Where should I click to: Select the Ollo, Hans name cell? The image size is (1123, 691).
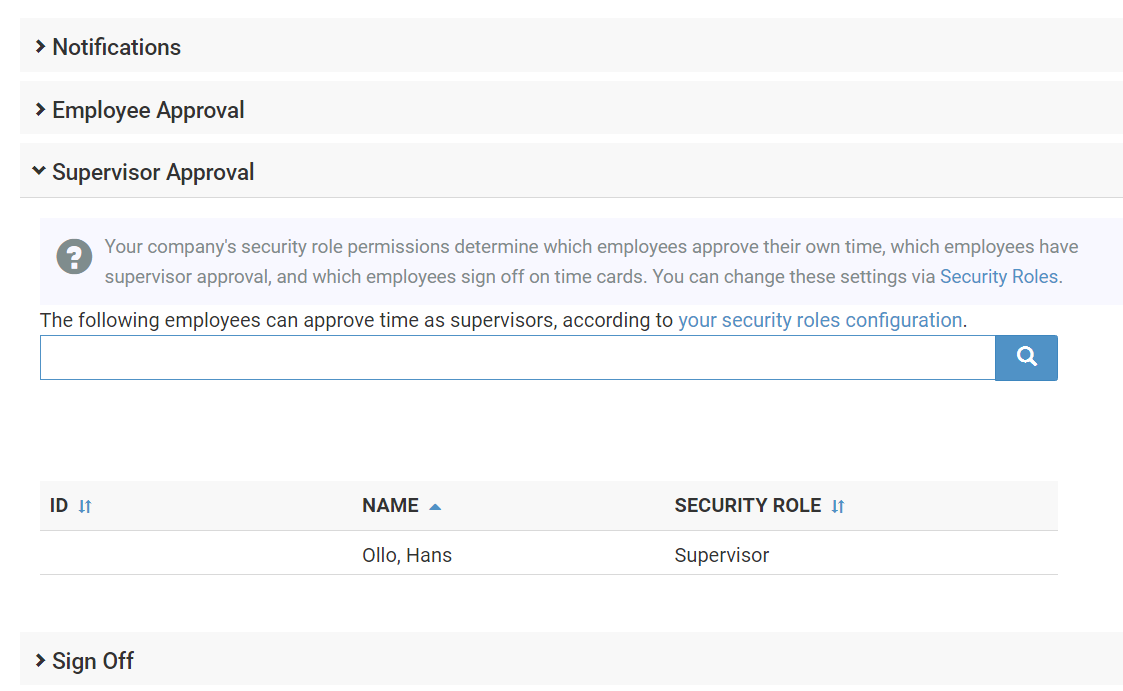tap(407, 556)
